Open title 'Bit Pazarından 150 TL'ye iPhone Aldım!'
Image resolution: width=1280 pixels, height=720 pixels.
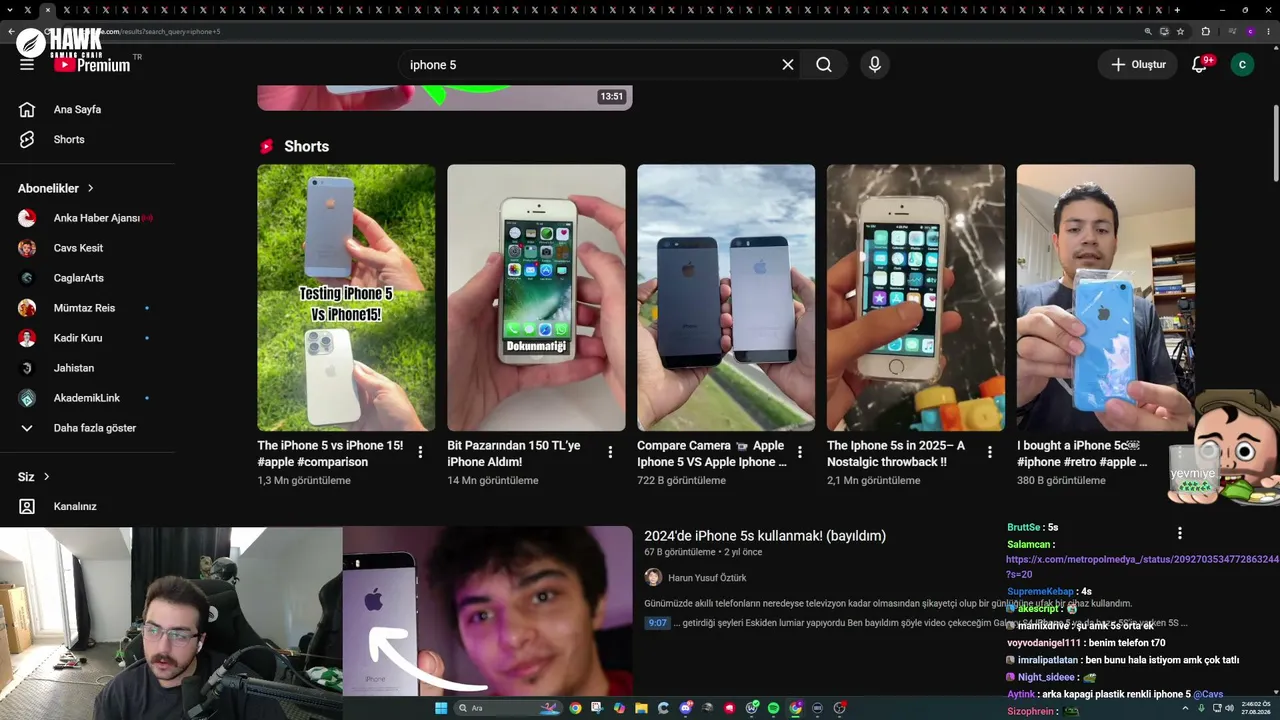514,454
